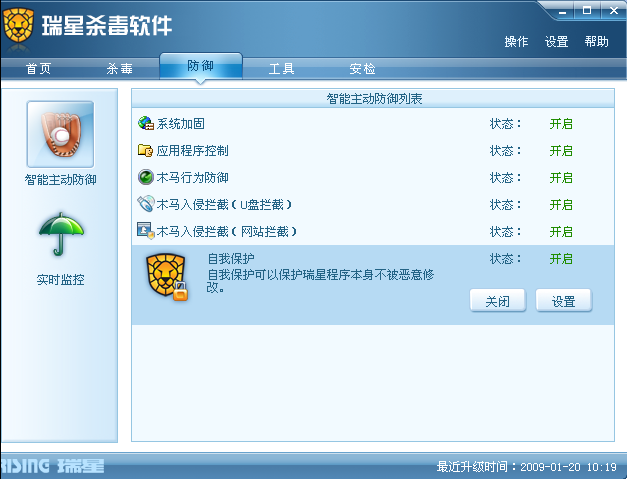
Task: Click the 网站拦截 shield monitor icon
Action: (146, 231)
